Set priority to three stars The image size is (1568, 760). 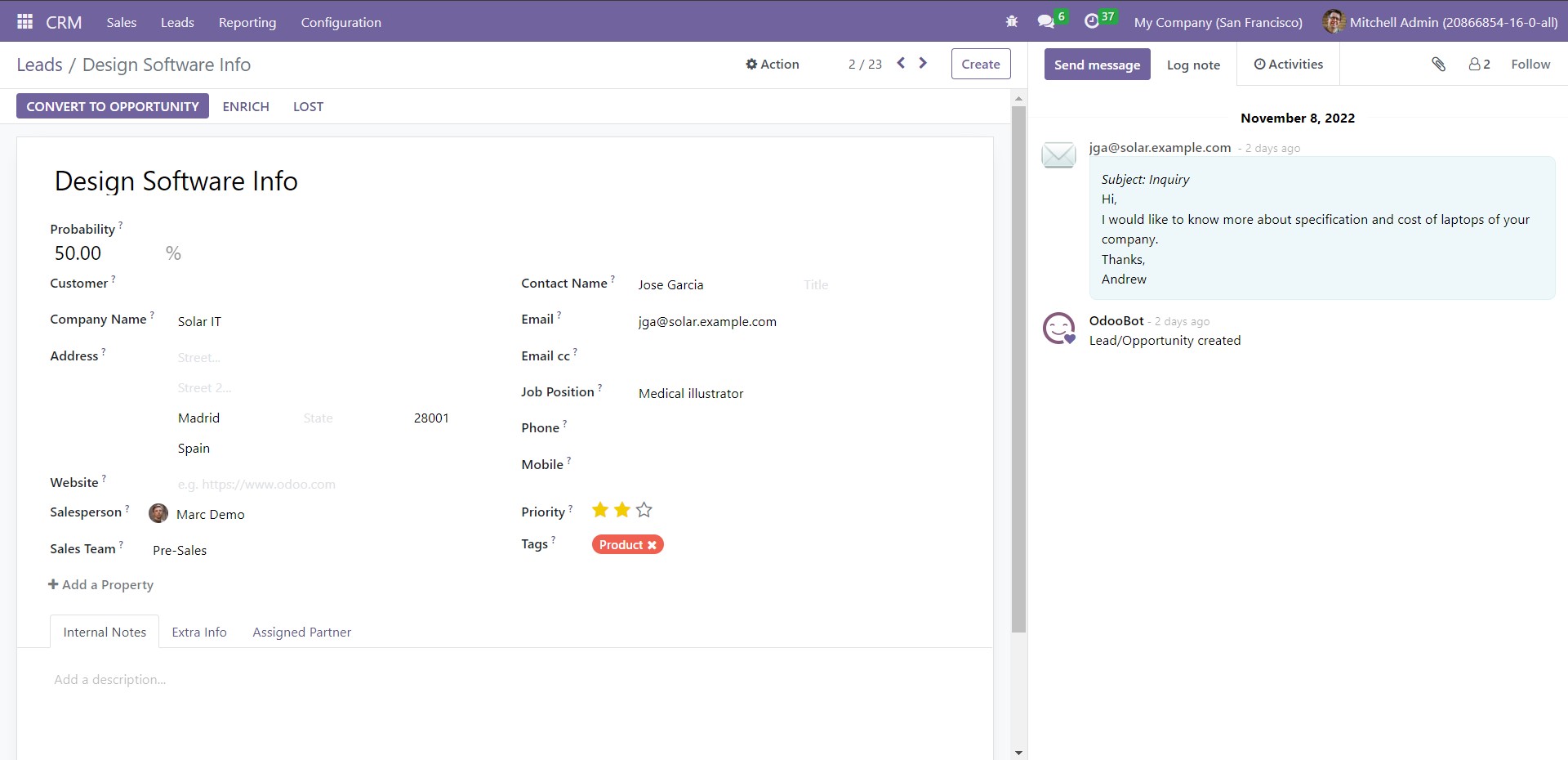(644, 510)
